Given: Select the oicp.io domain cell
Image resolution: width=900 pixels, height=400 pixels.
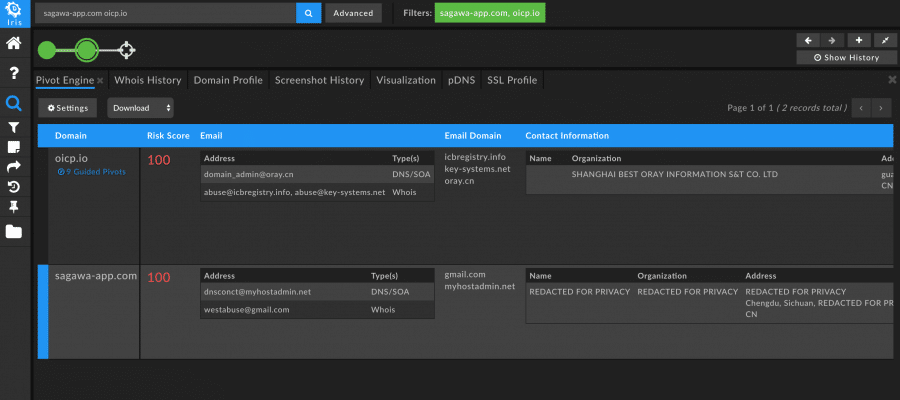Looking at the screenshot, I should (x=71, y=158).
